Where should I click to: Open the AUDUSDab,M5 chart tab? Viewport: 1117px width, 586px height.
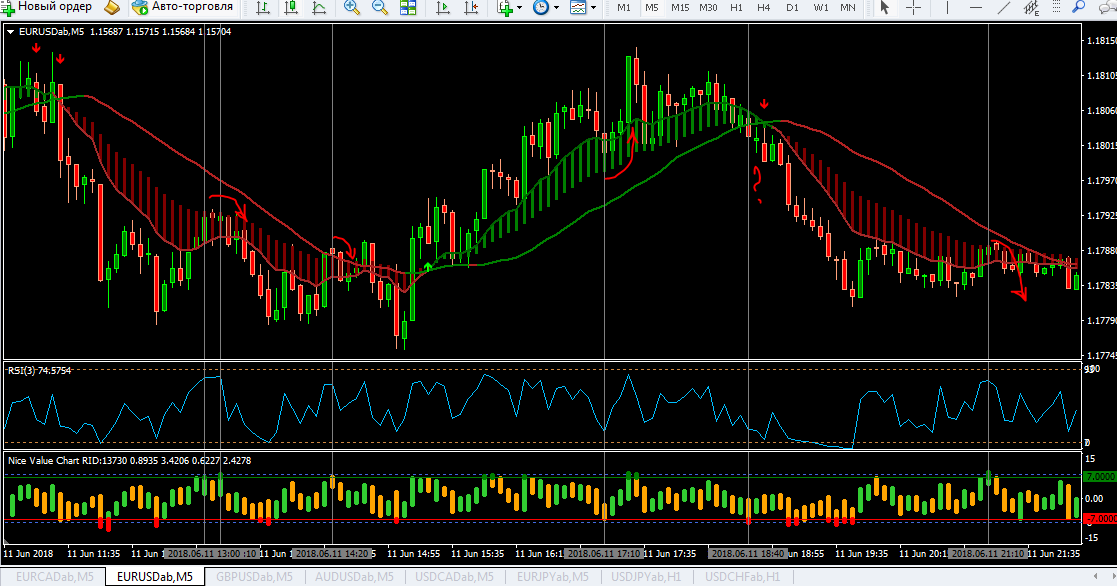(x=354, y=577)
